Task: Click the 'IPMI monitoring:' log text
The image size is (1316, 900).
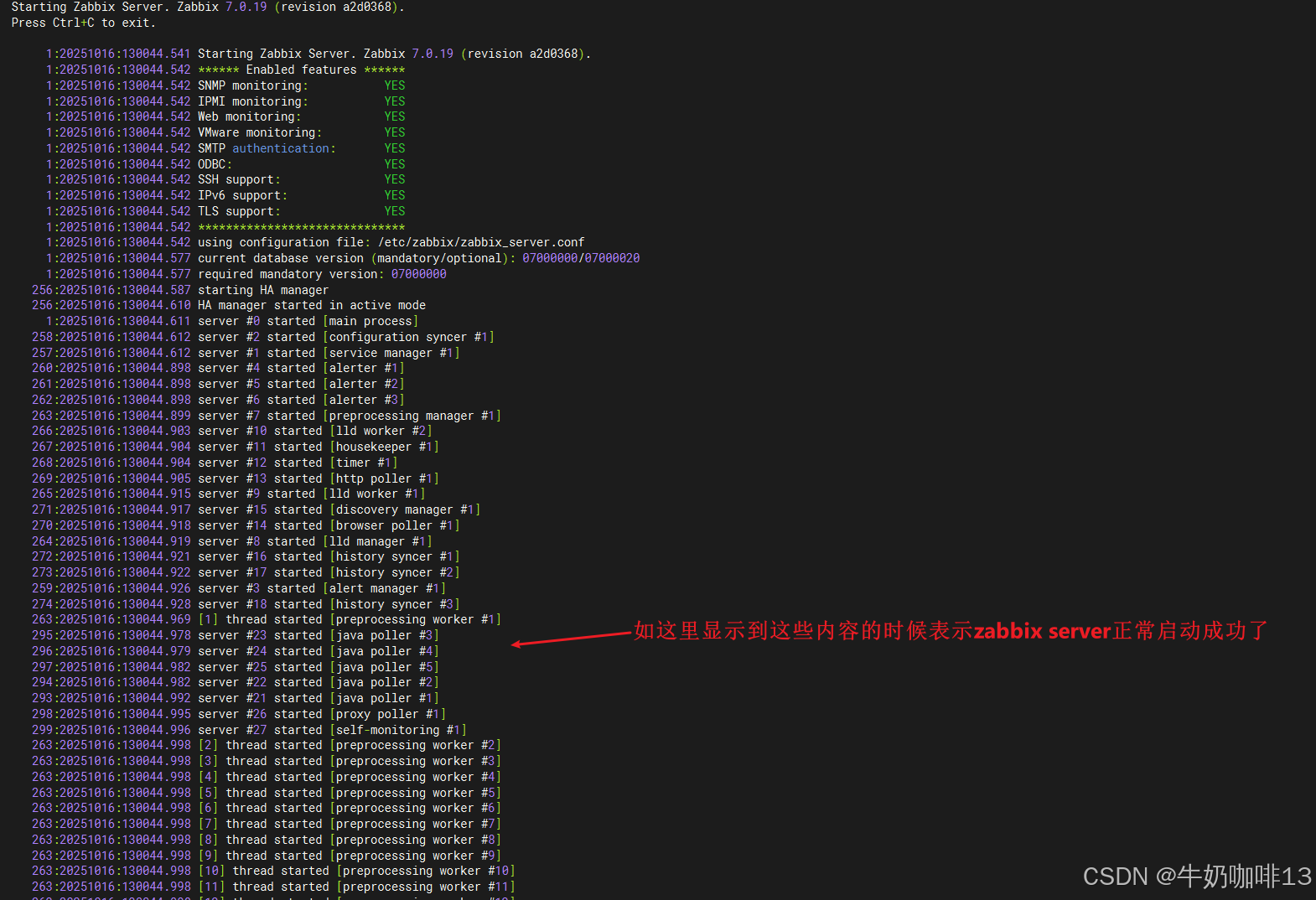Action: [253, 101]
